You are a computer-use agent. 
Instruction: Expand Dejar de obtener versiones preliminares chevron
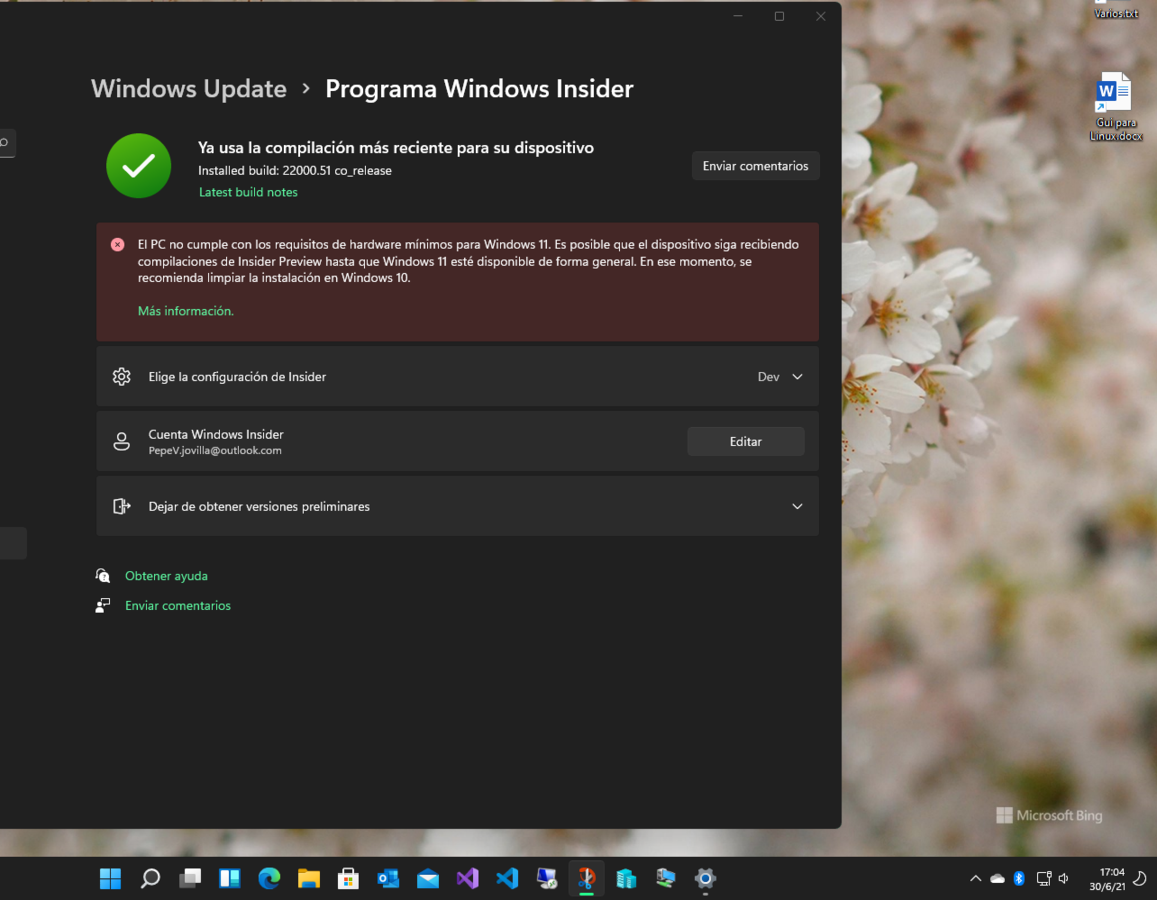(x=797, y=507)
